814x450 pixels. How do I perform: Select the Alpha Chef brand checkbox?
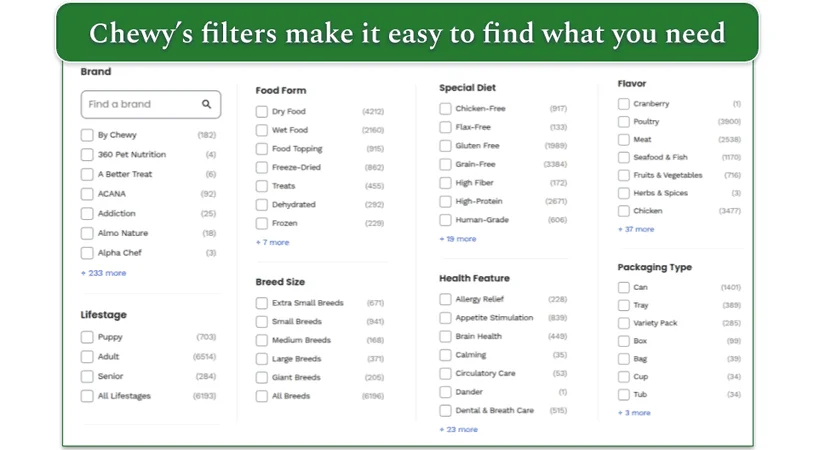pos(87,253)
